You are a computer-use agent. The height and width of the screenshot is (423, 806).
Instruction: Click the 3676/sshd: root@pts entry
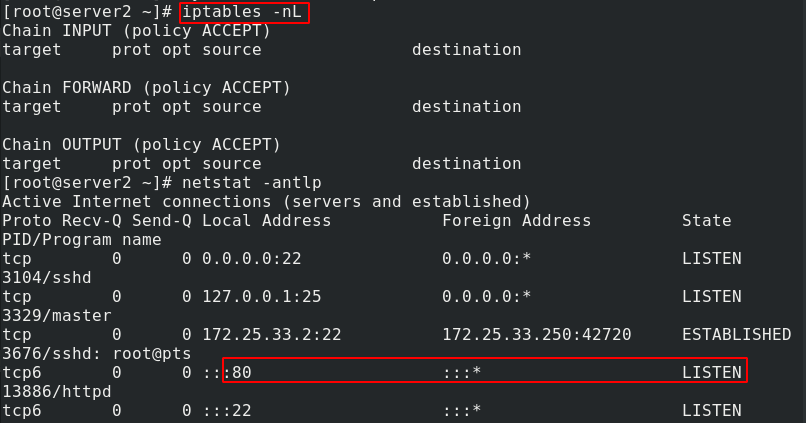[x=97, y=354]
